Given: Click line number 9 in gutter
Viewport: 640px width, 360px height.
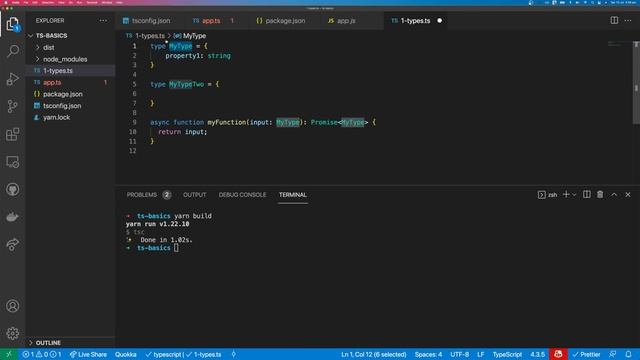Looking at the screenshot, I should [134, 122].
